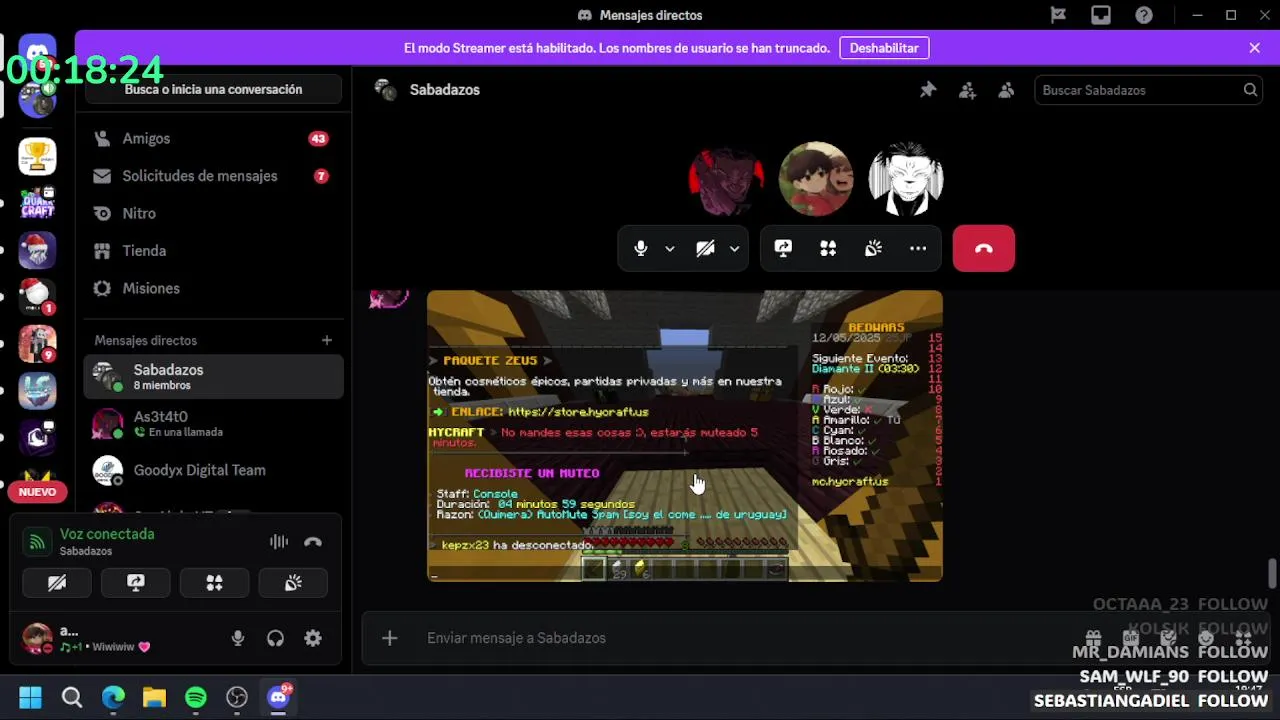Open Windows taskbar search

pyautogui.click(x=72, y=697)
